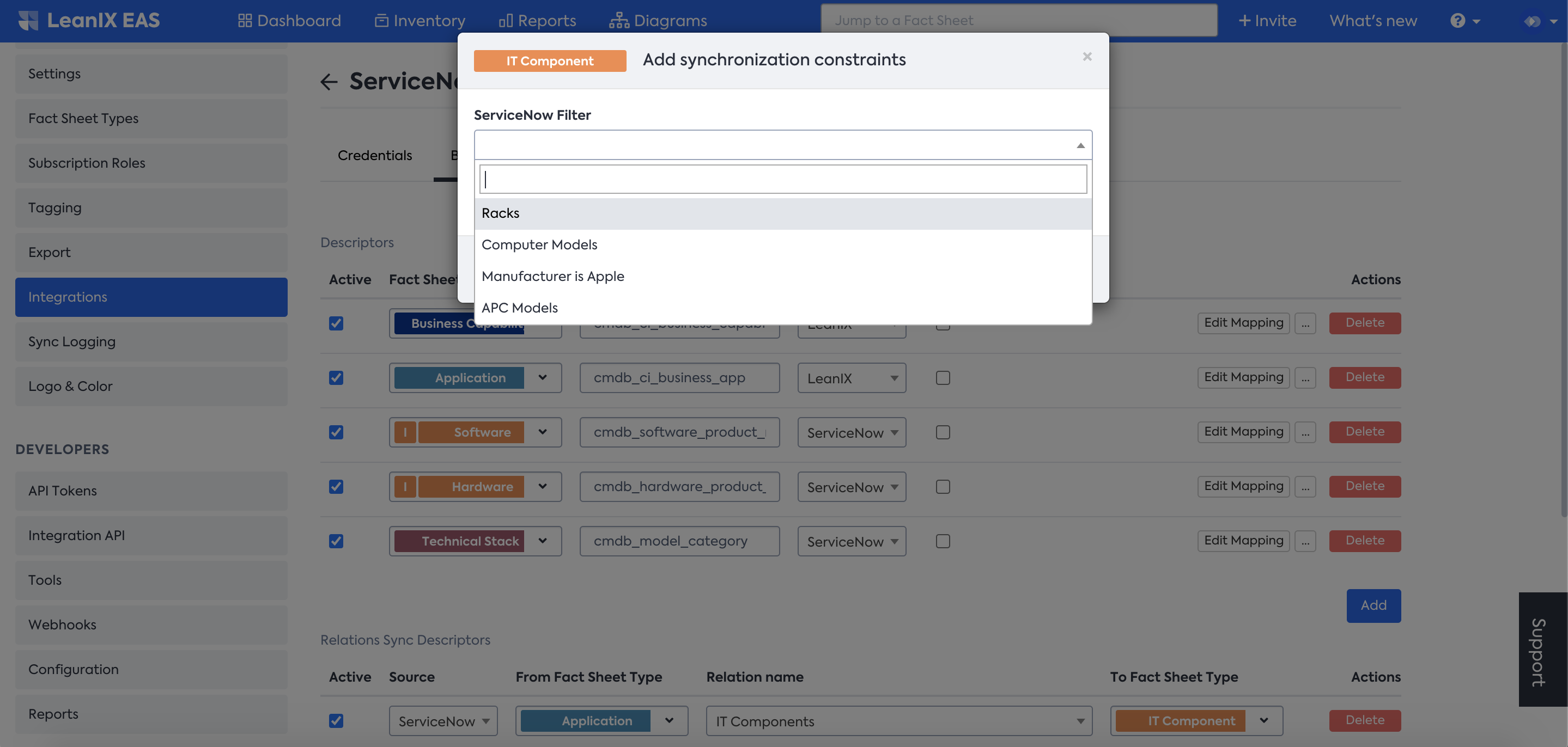1568x747 pixels.
Task: Open the Reports navigation item in top bar
Action: (538, 21)
